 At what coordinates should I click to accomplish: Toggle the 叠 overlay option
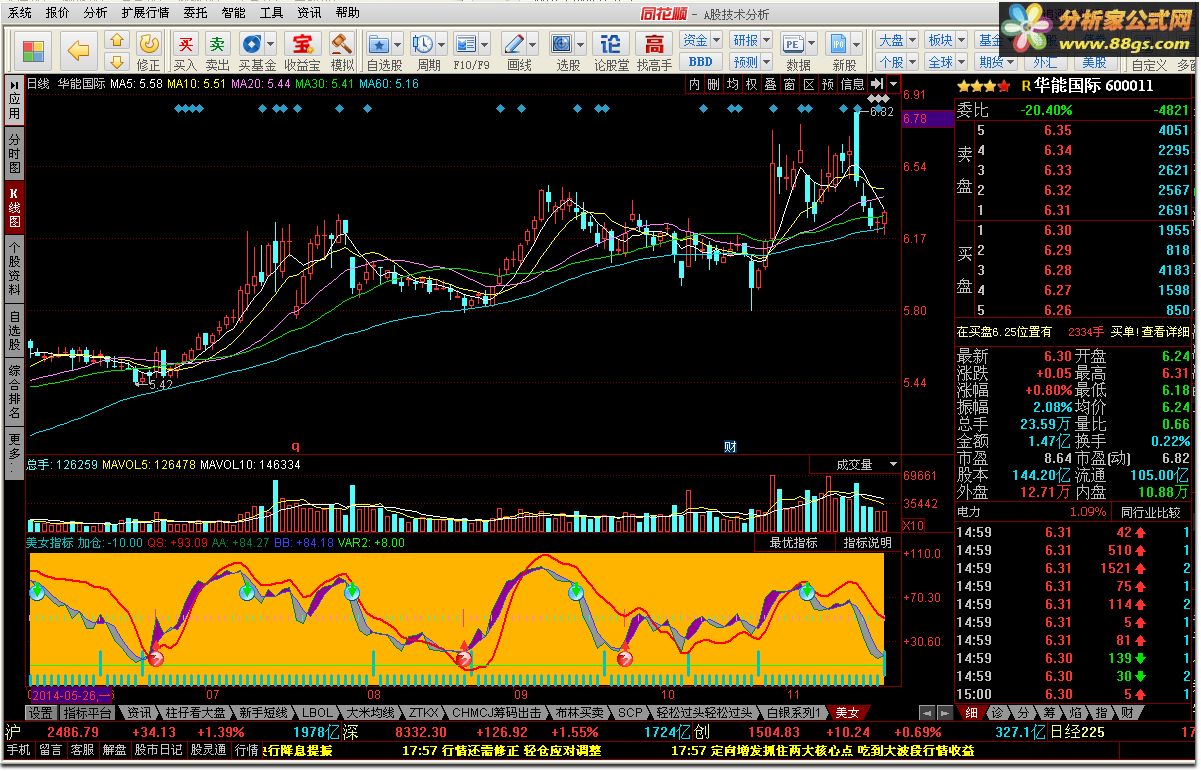tap(771, 85)
